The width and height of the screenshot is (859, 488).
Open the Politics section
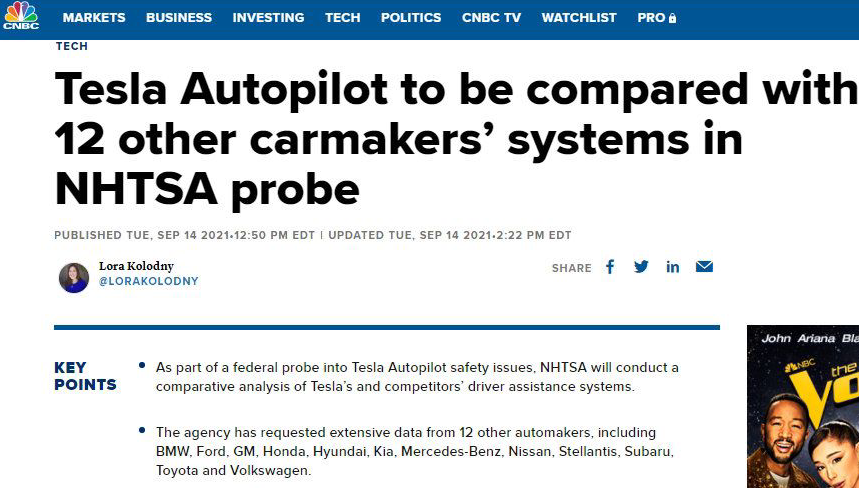point(411,18)
